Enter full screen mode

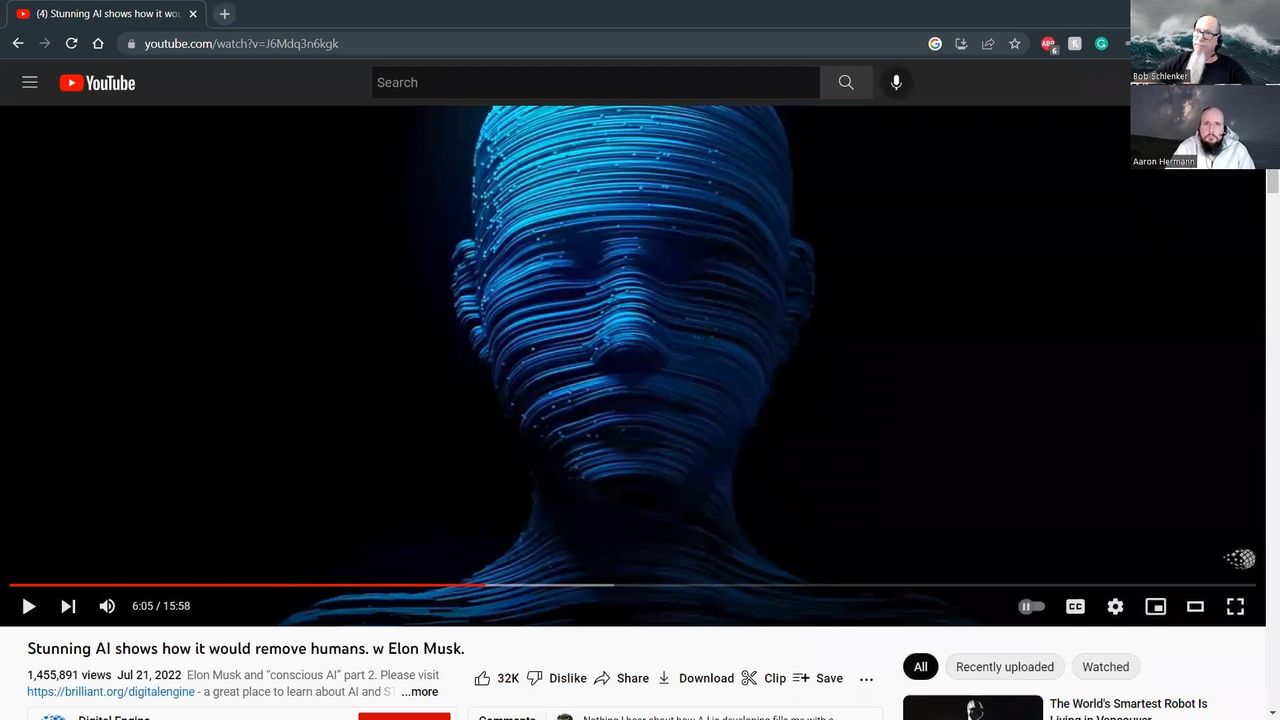(1235, 606)
